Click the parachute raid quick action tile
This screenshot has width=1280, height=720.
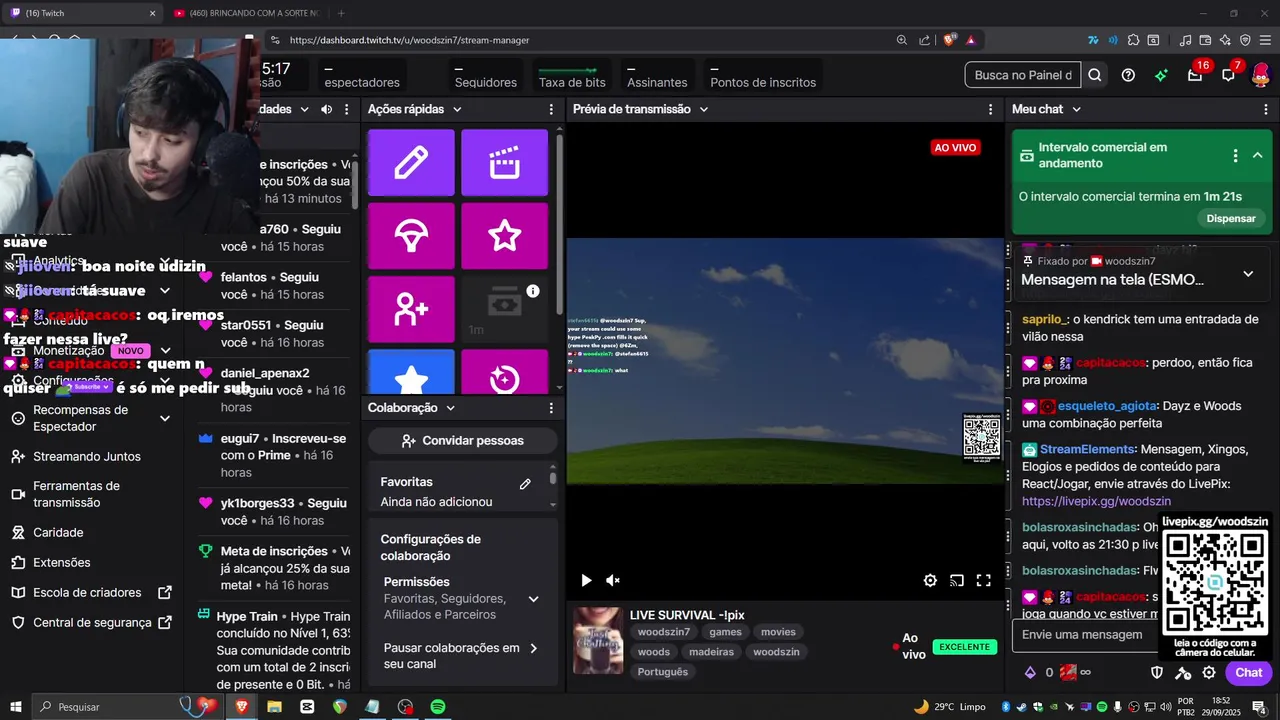pos(411,236)
